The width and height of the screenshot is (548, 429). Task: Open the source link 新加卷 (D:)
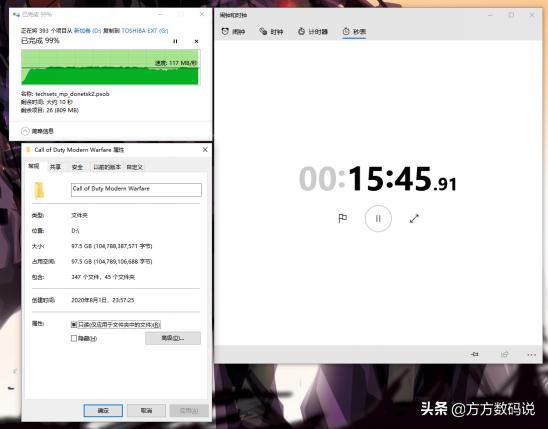click(x=87, y=31)
